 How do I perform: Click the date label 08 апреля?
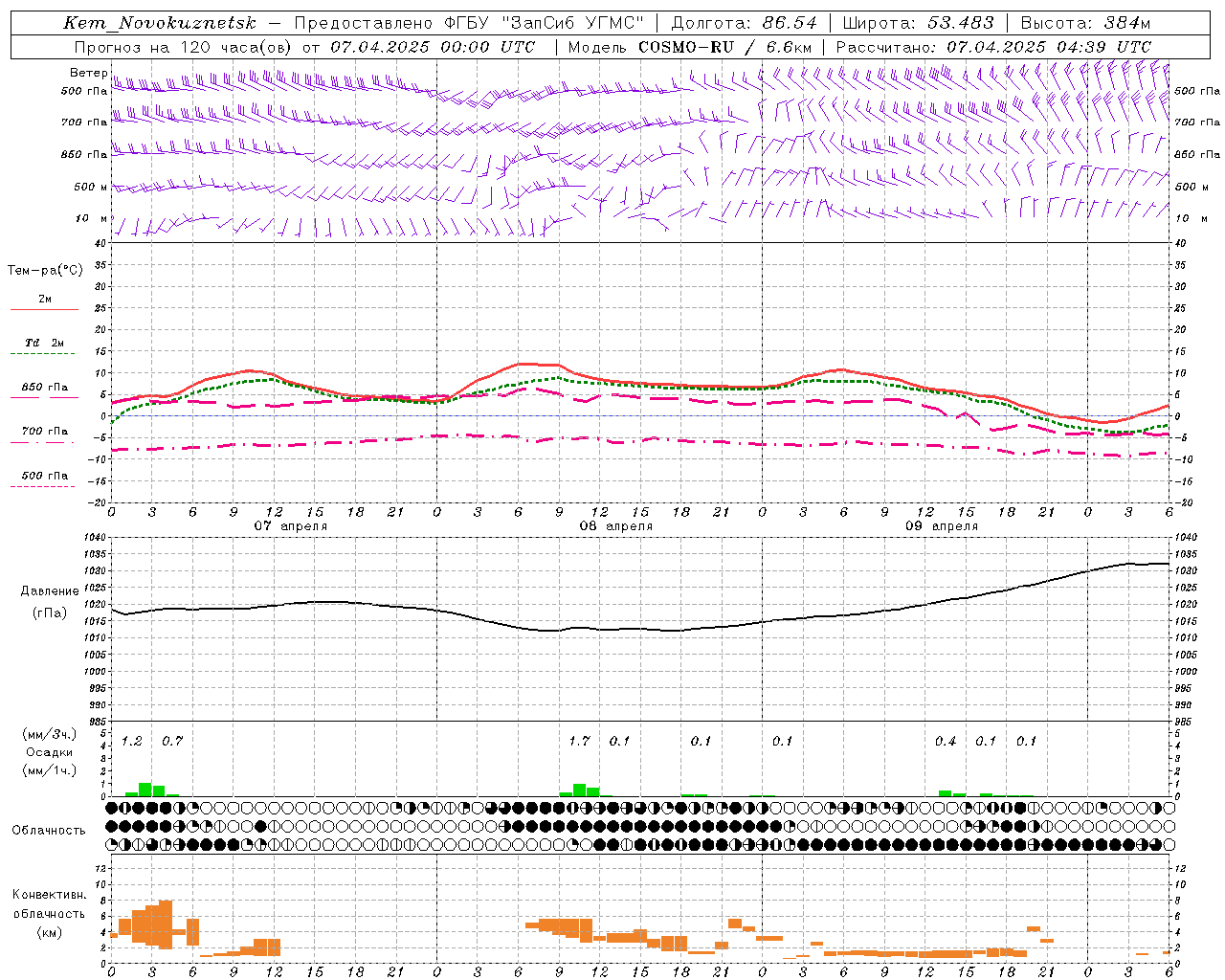pos(615,526)
